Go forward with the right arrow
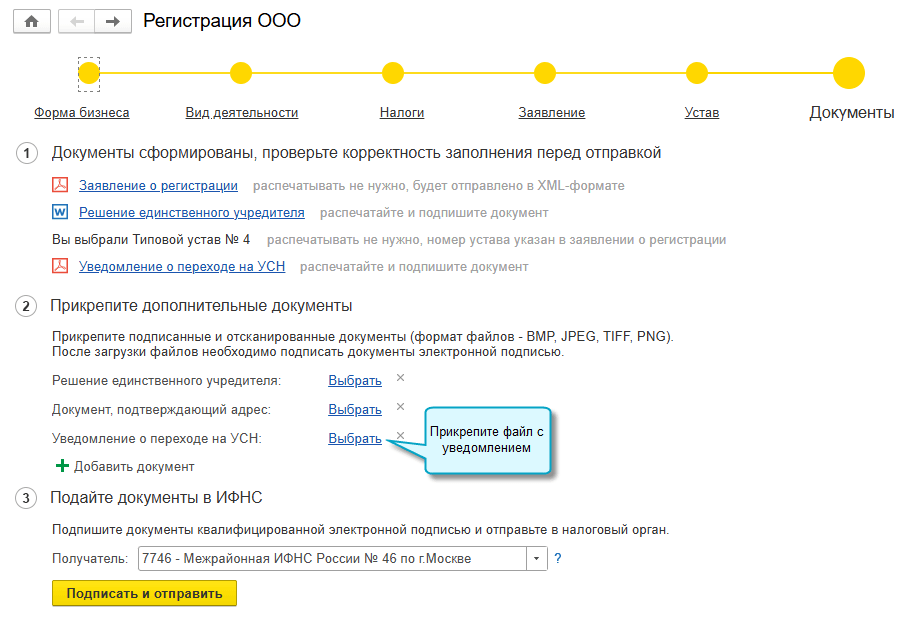Image resolution: width=909 pixels, height=631 pixels. point(112,21)
